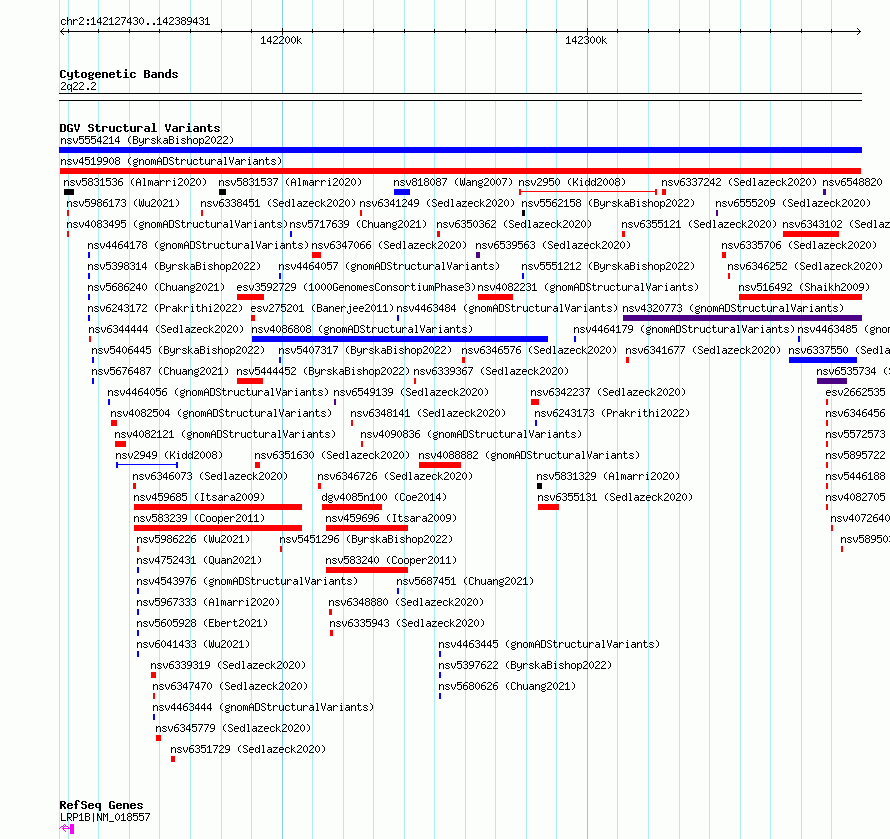The width and height of the screenshot is (890, 839).
Task: Select the LRP1B|NM_018557 gene label
Action: click(105, 817)
